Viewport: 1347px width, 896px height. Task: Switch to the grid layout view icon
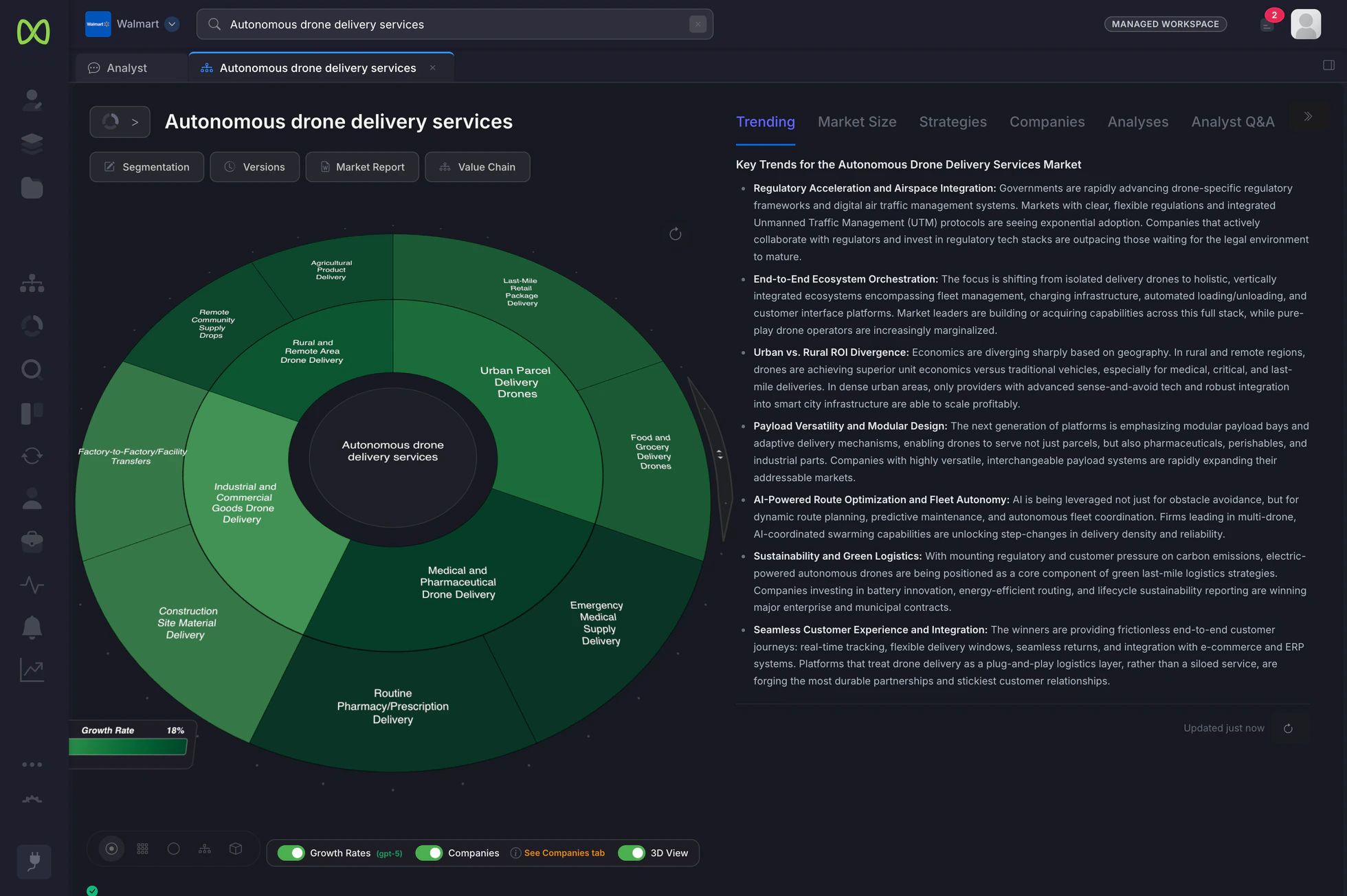pos(143,849)
